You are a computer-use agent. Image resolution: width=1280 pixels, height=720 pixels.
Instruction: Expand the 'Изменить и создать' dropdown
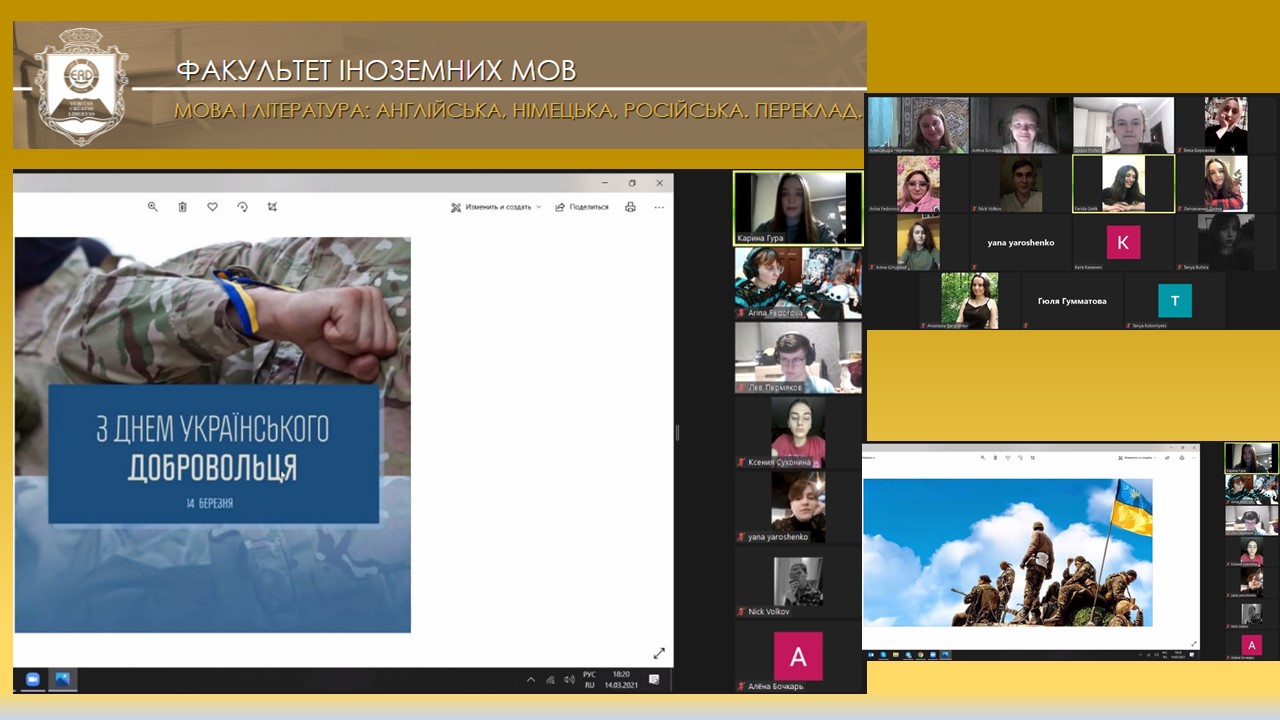point(496,207)
